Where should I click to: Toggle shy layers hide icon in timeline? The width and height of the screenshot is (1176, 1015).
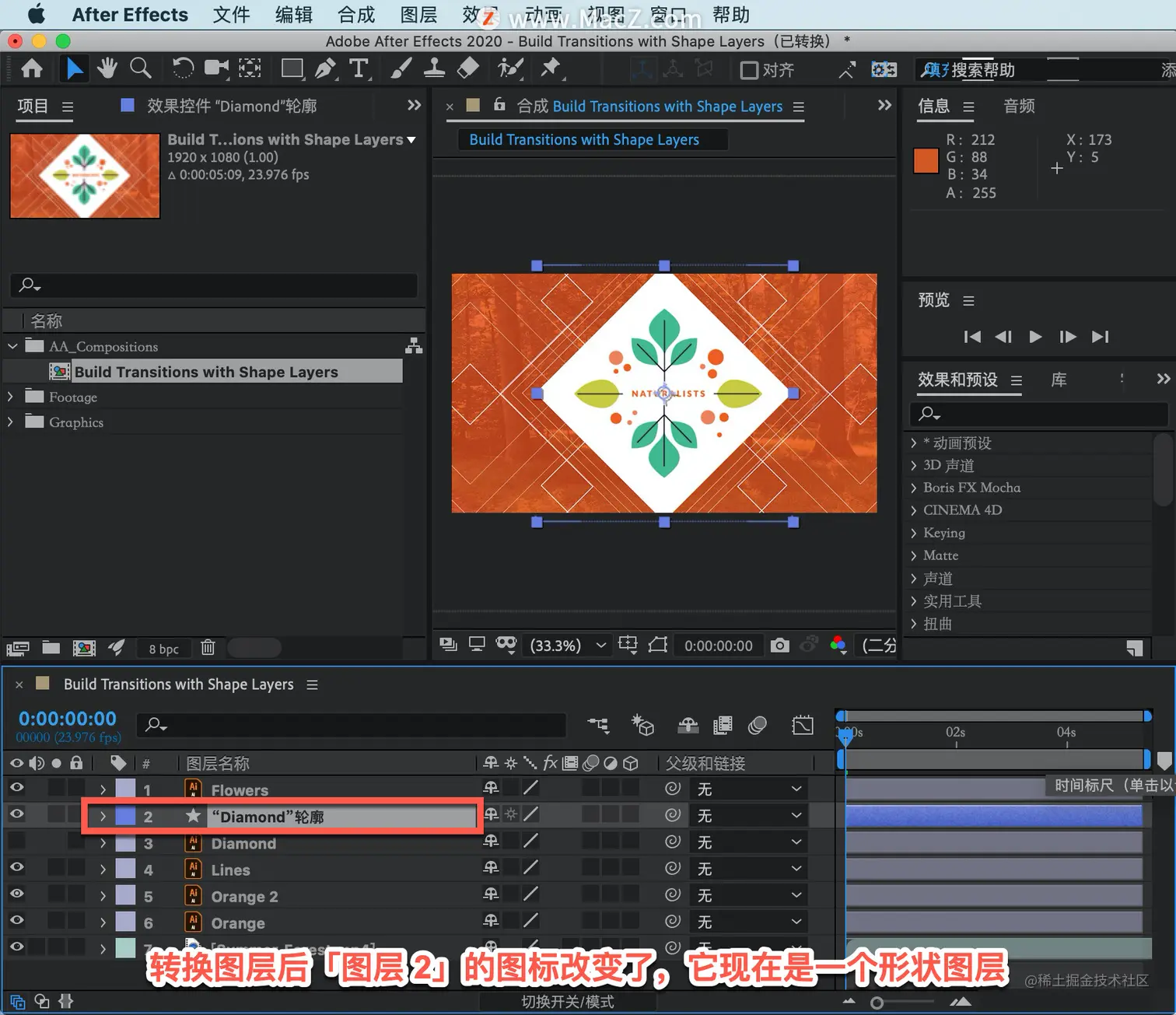(x=688, y=725)
